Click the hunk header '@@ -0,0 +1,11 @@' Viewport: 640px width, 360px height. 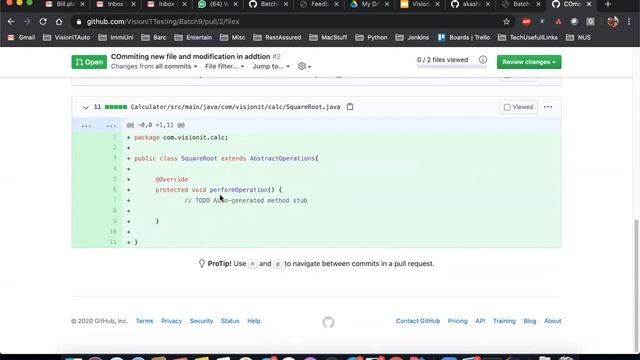pyautogui.click(x=156, y=125)
